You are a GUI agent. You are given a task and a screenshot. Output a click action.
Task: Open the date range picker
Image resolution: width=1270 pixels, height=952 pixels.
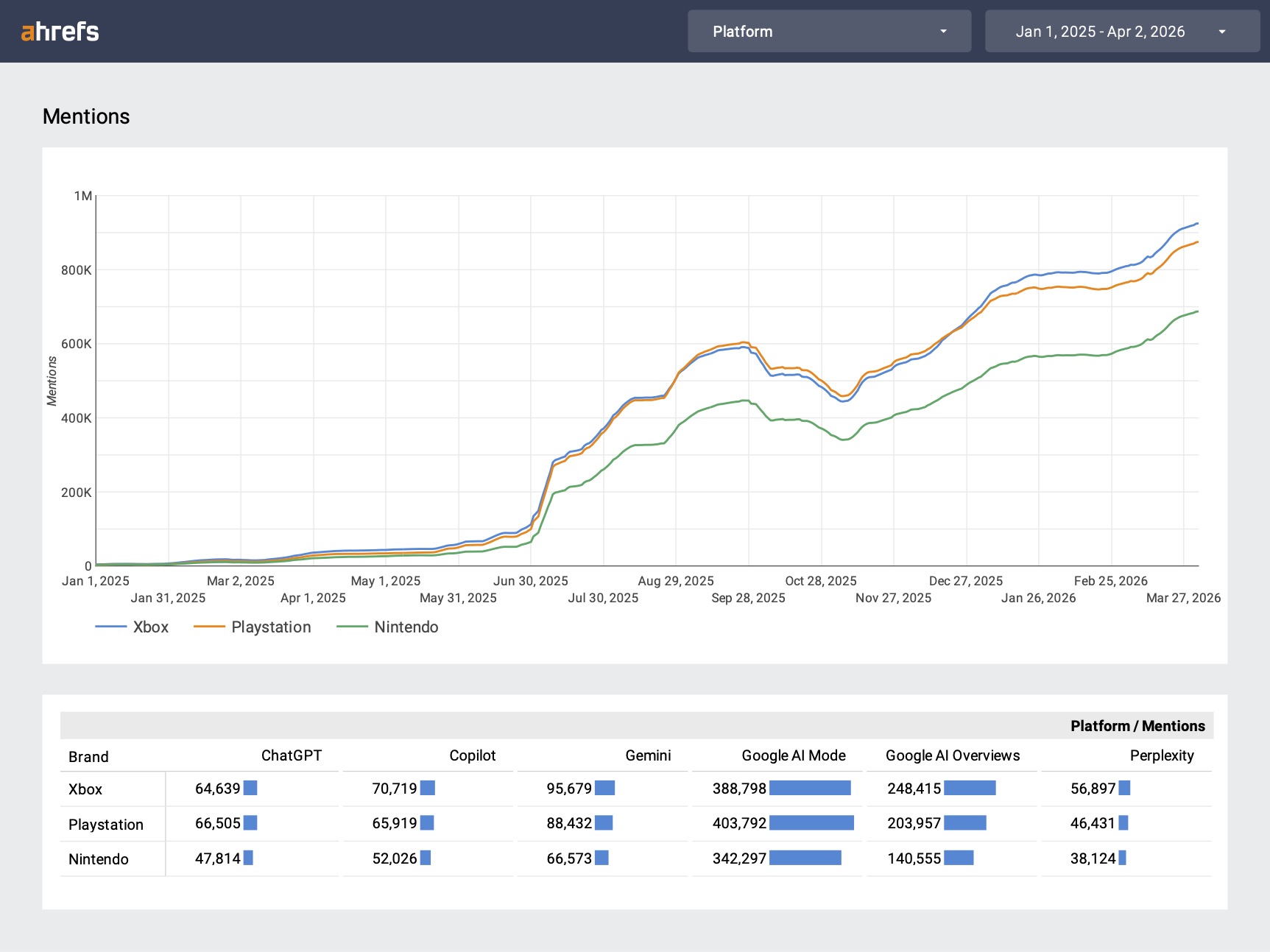1100,32
